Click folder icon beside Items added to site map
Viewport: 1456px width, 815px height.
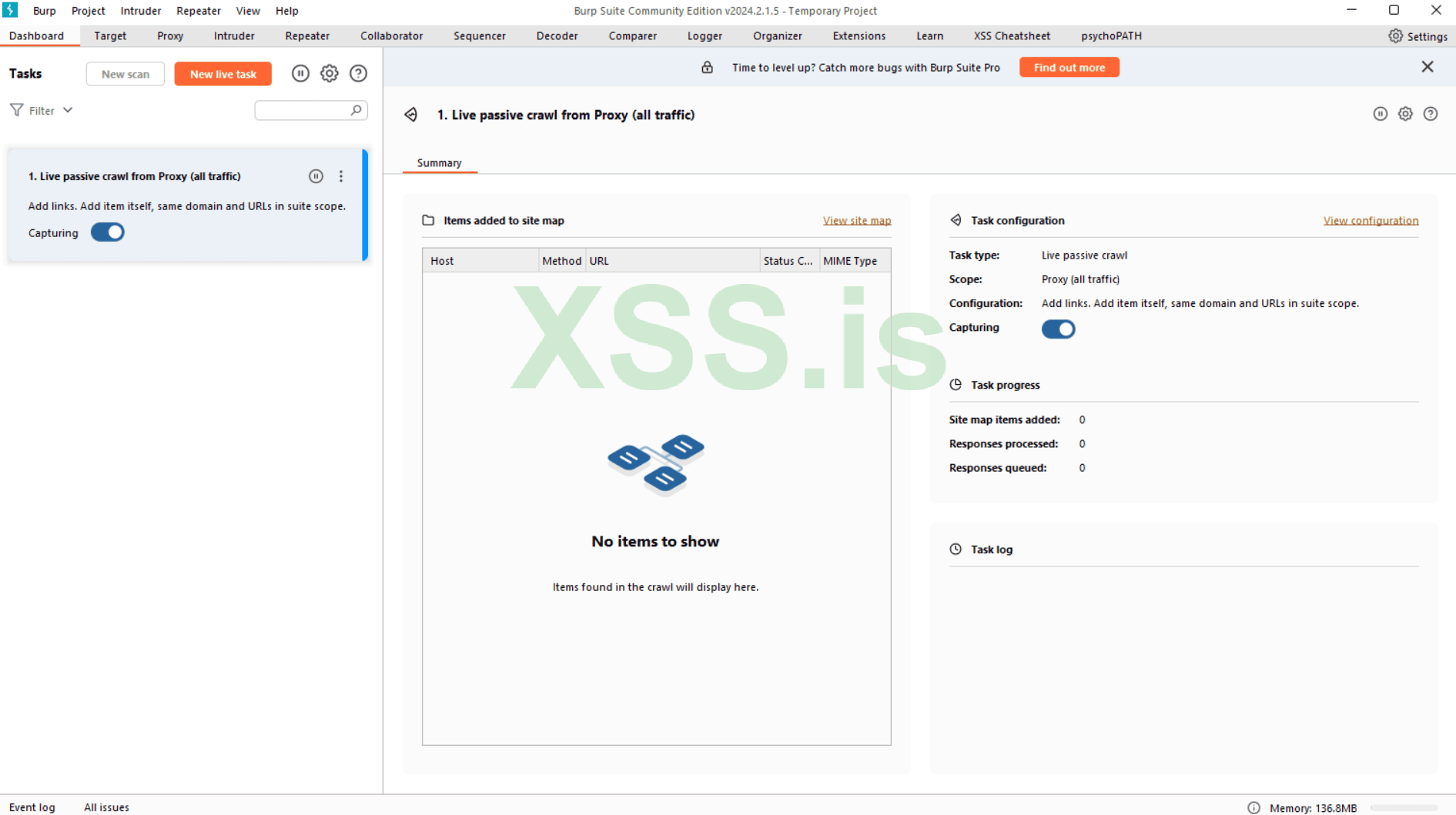pos(428,220)
